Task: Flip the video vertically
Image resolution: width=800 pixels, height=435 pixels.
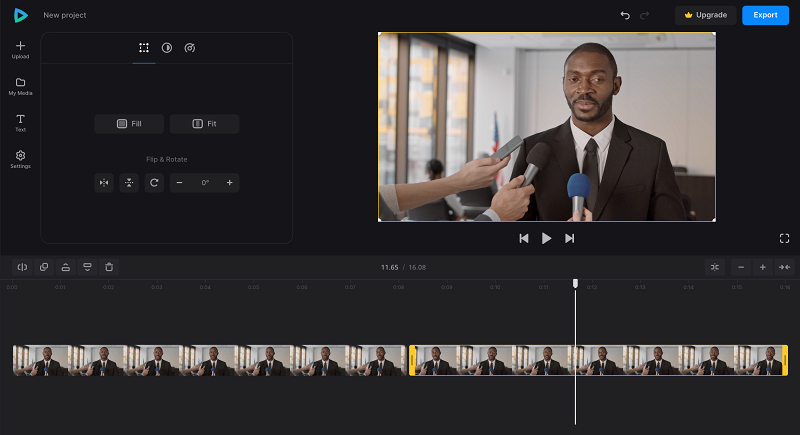Action: click(129, 183)
